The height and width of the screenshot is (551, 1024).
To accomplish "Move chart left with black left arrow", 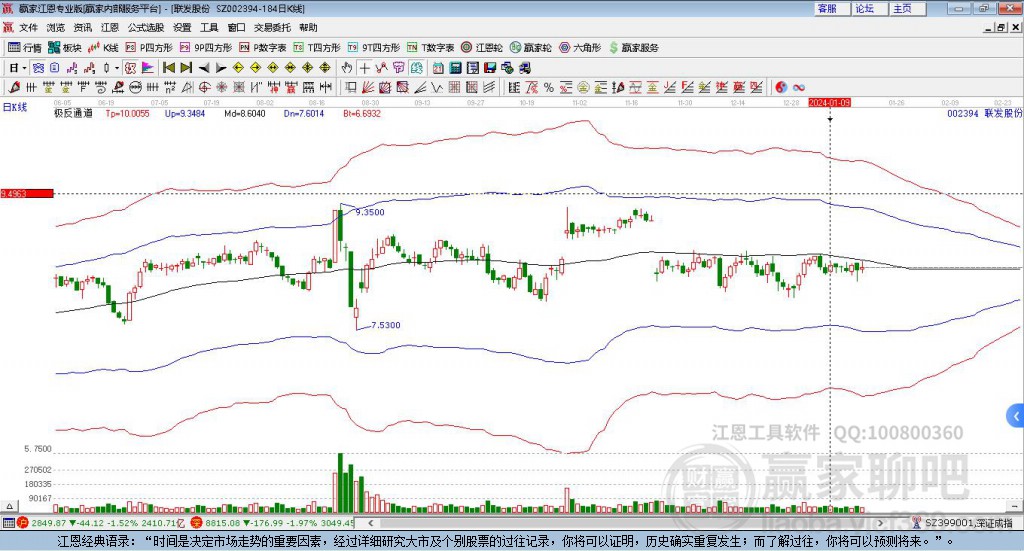I will point(204,67).
